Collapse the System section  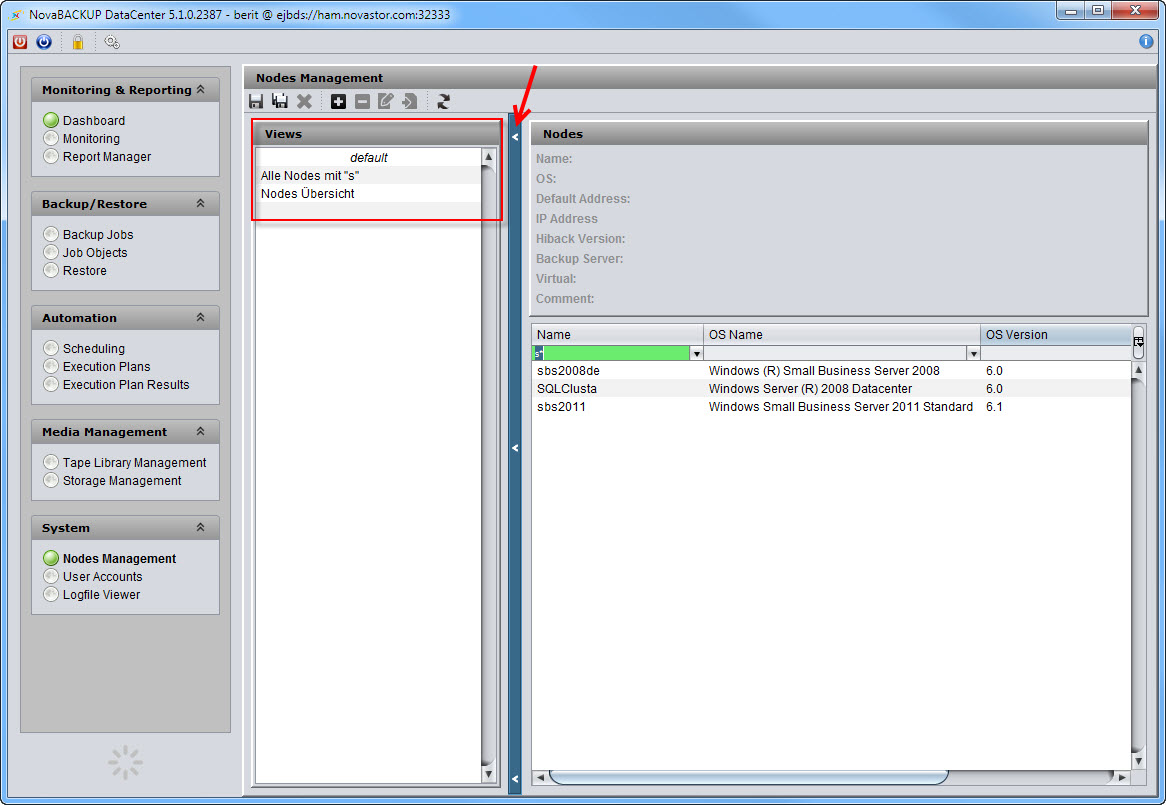(x=200, y=527)
